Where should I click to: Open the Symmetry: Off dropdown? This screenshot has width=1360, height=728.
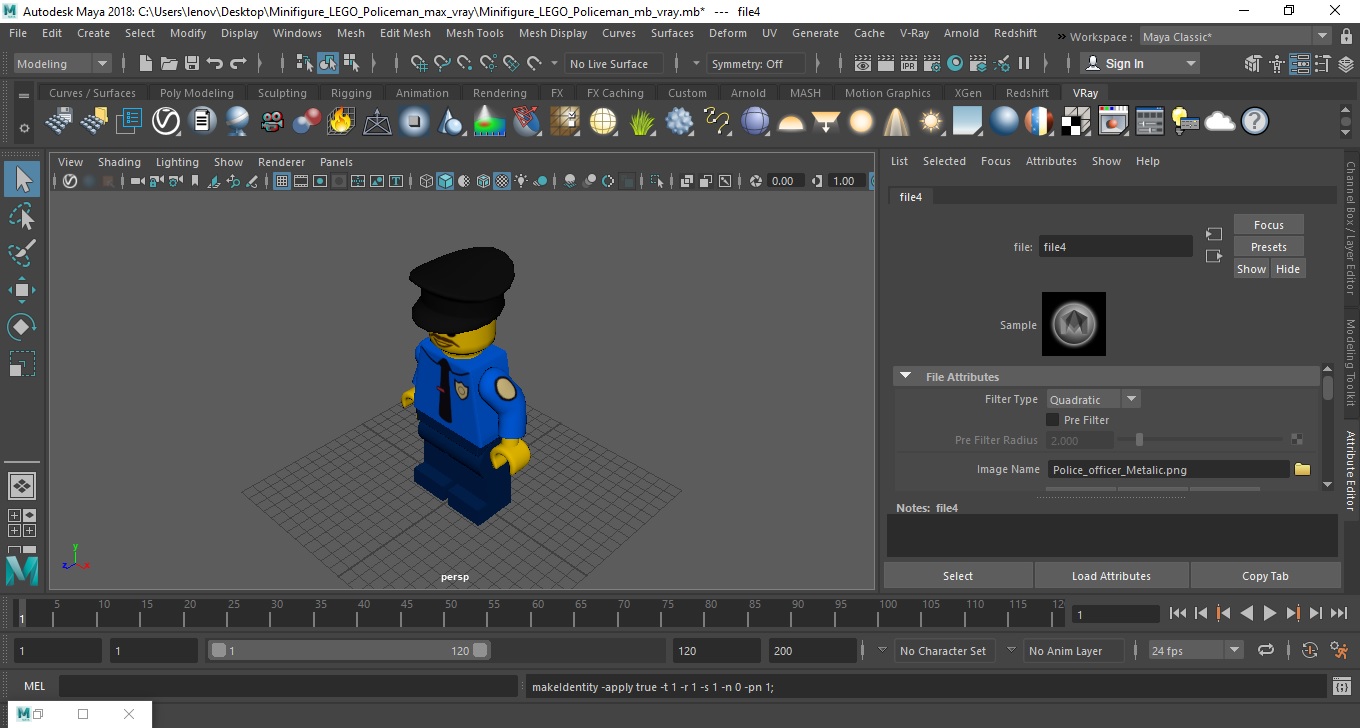[756, 63]
